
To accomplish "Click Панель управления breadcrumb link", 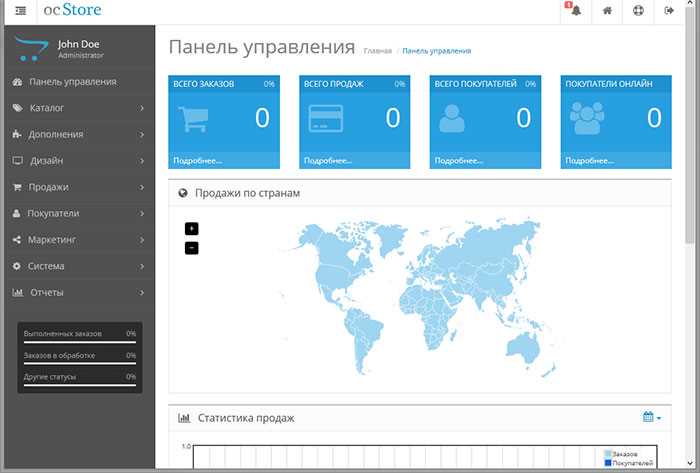I will point(437,51).
